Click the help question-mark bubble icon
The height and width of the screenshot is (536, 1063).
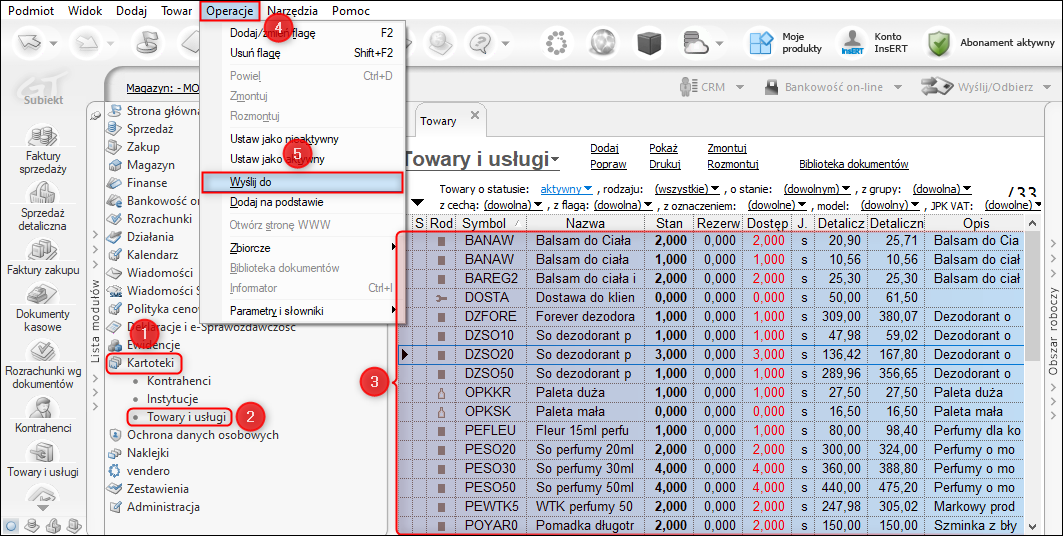click(x=480, y=43)
